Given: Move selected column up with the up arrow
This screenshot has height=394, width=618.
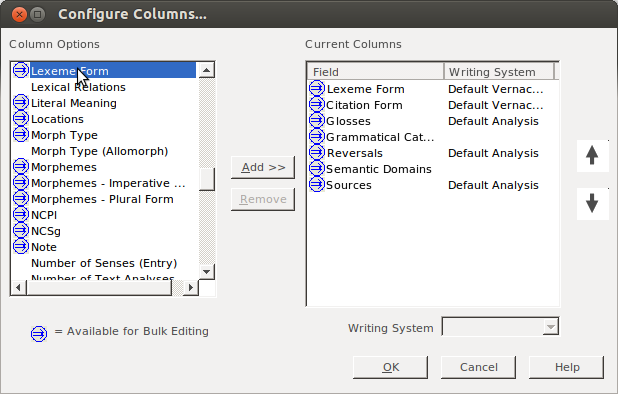Looking at the screenshot, I should pyautogui.click(x=592, y=156).
